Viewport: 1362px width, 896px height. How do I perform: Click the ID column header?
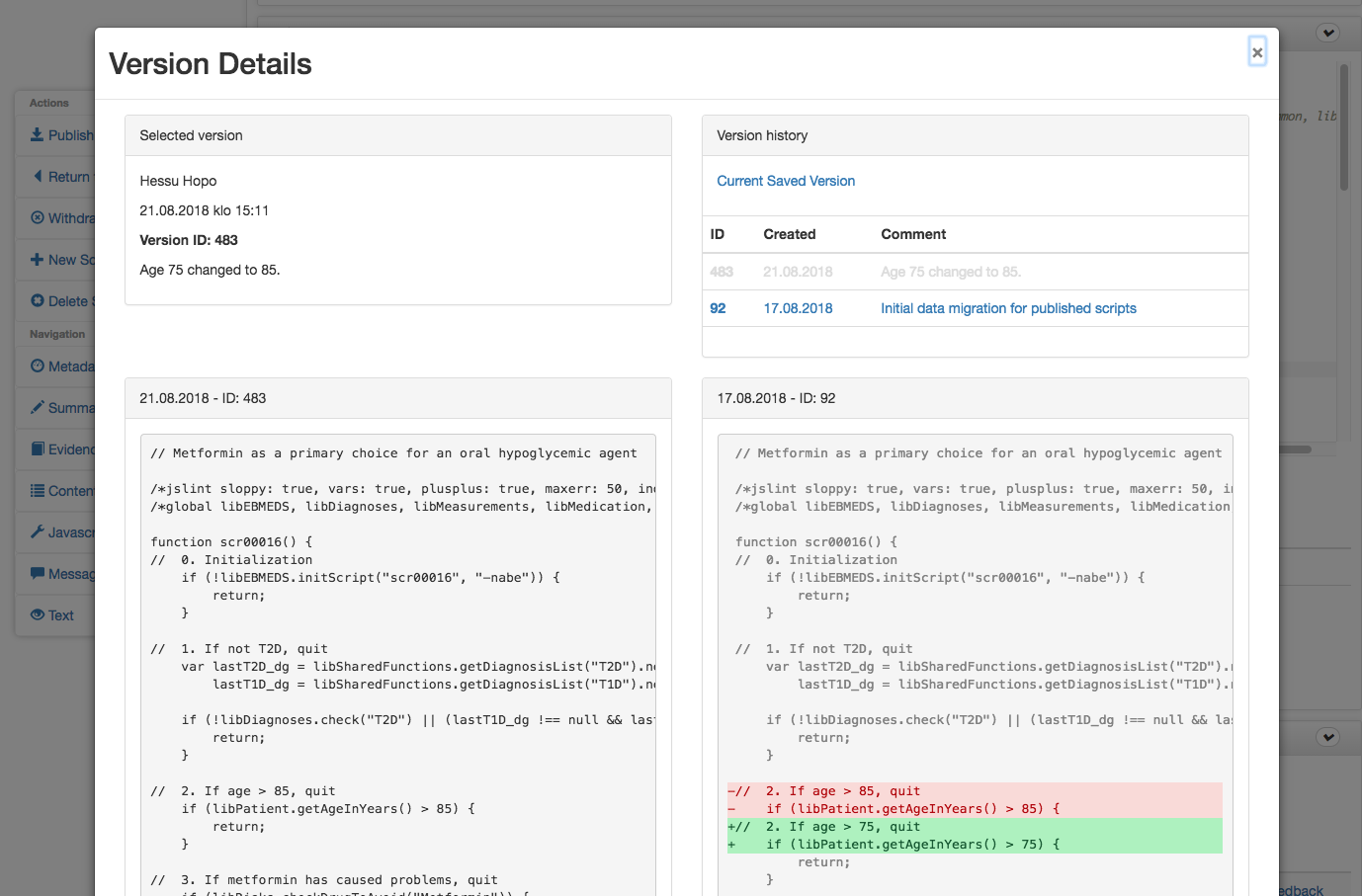(x=718, y=234)
